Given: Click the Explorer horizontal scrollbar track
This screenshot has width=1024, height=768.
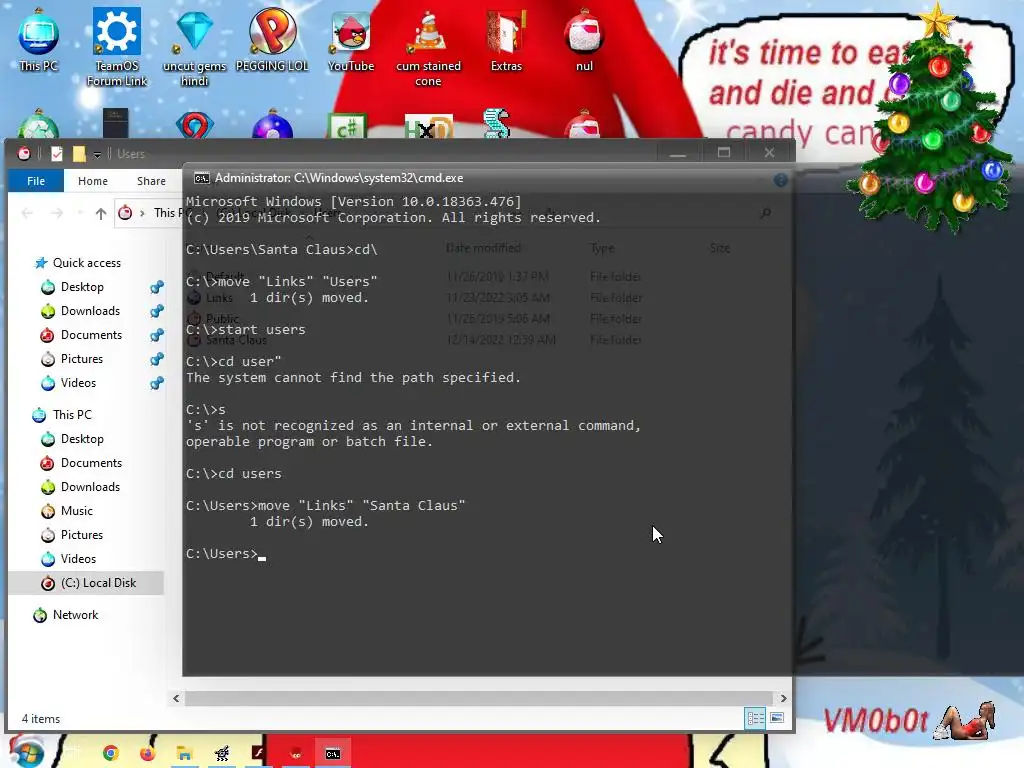Looking at the screenshot, I should (479, 698).
